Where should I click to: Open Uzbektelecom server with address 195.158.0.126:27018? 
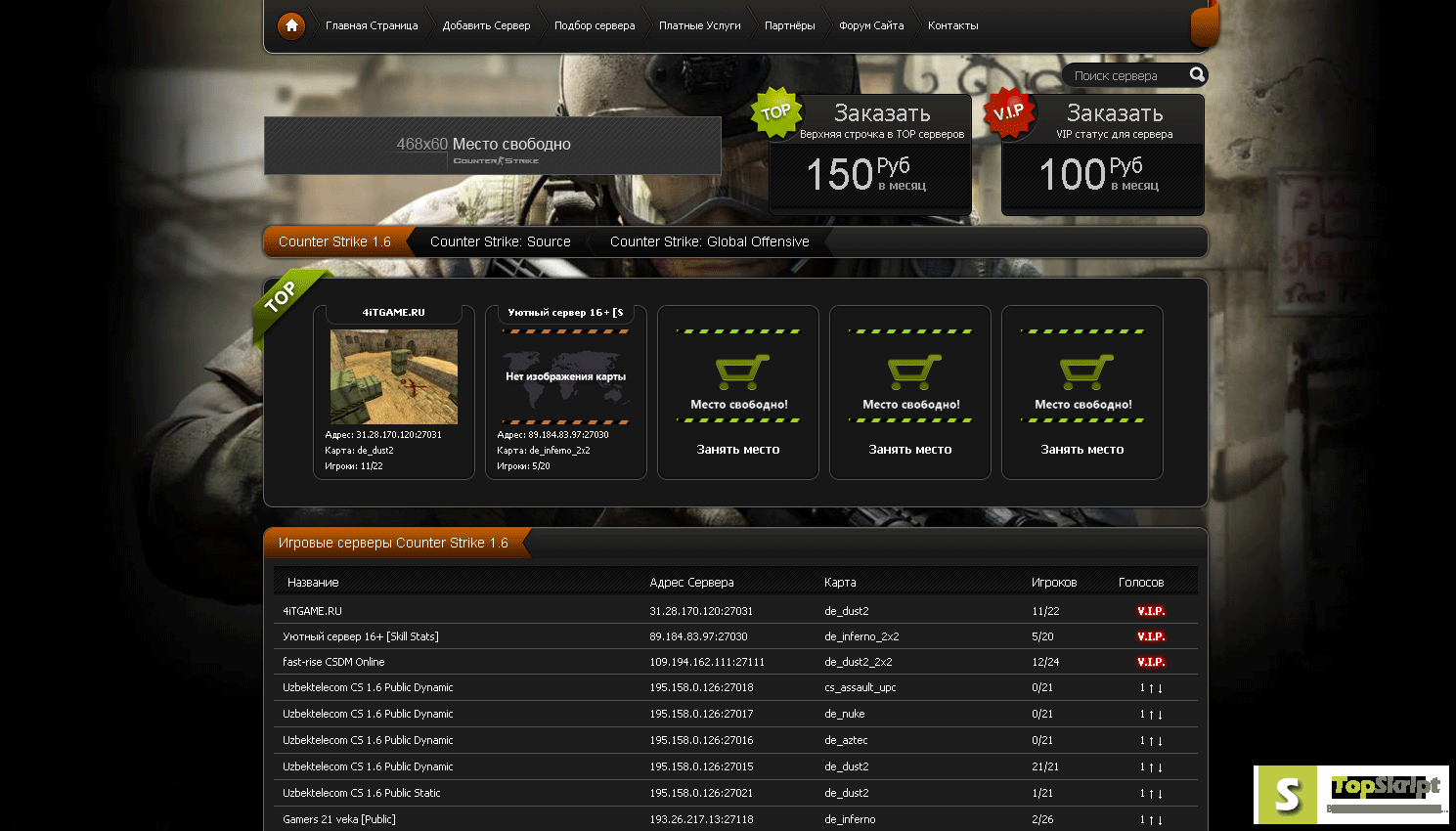pyautogui.click(x=368, y=687)
